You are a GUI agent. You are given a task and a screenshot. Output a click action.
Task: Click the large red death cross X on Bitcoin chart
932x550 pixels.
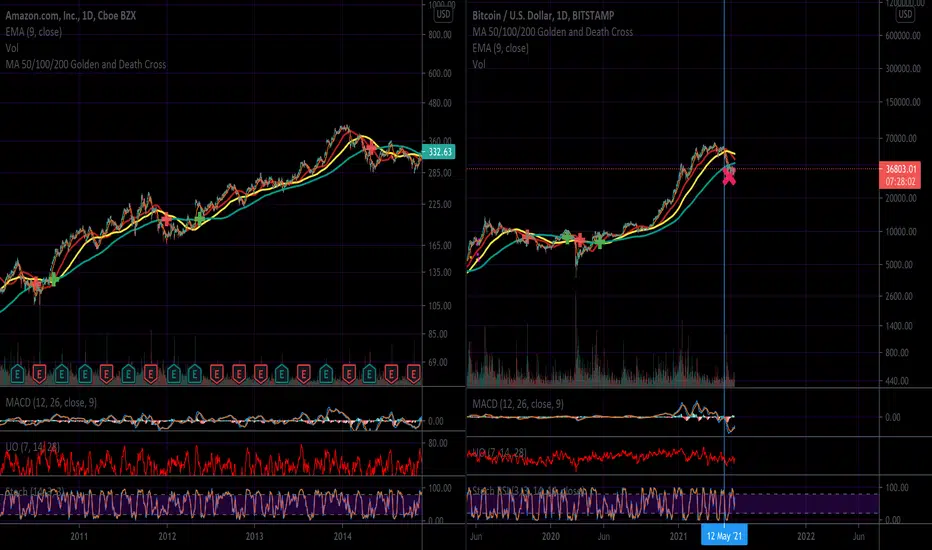click(729, 177)
